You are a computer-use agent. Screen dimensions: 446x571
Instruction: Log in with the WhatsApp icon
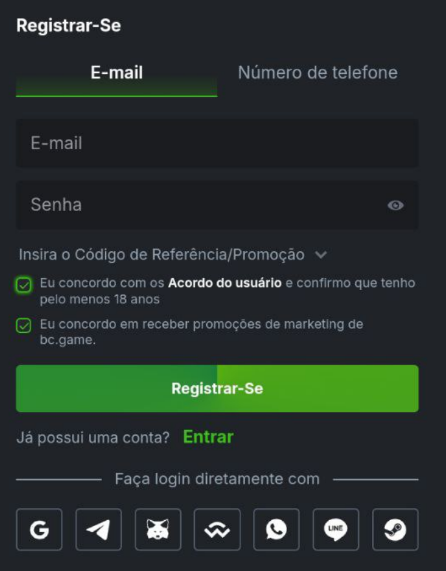(276, 529)
